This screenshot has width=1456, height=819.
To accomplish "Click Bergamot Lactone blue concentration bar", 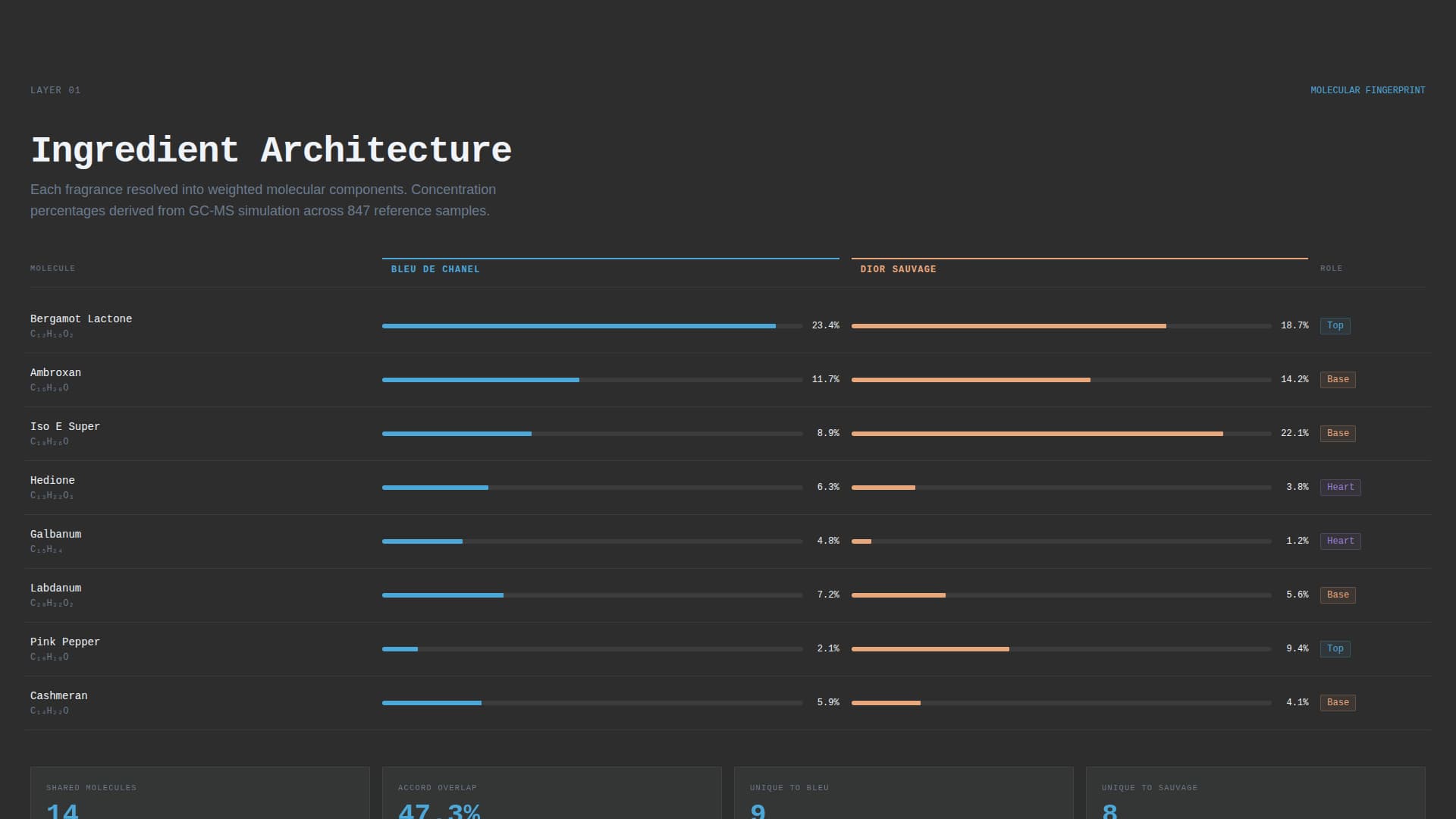I will click(x=579, y=326).
